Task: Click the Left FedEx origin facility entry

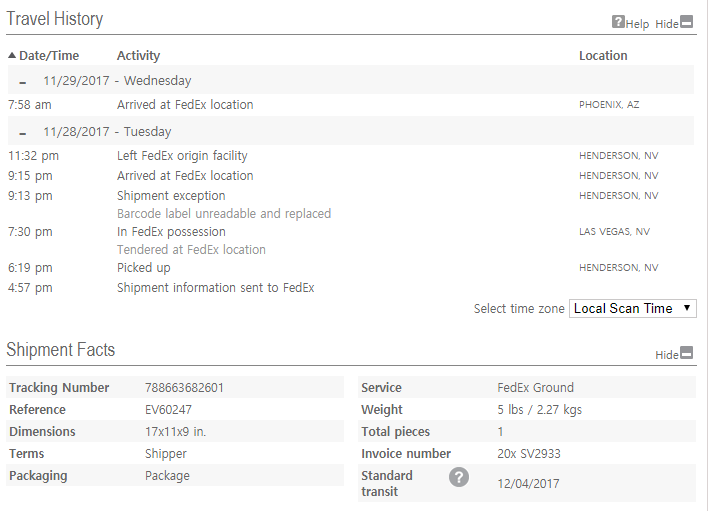Action: 182,156
